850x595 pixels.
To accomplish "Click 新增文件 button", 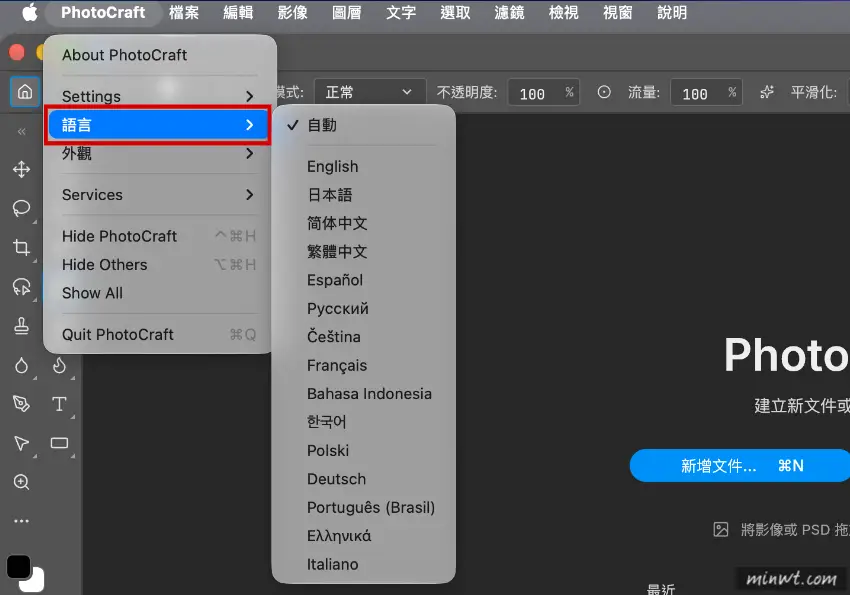I will click(740, 465).
